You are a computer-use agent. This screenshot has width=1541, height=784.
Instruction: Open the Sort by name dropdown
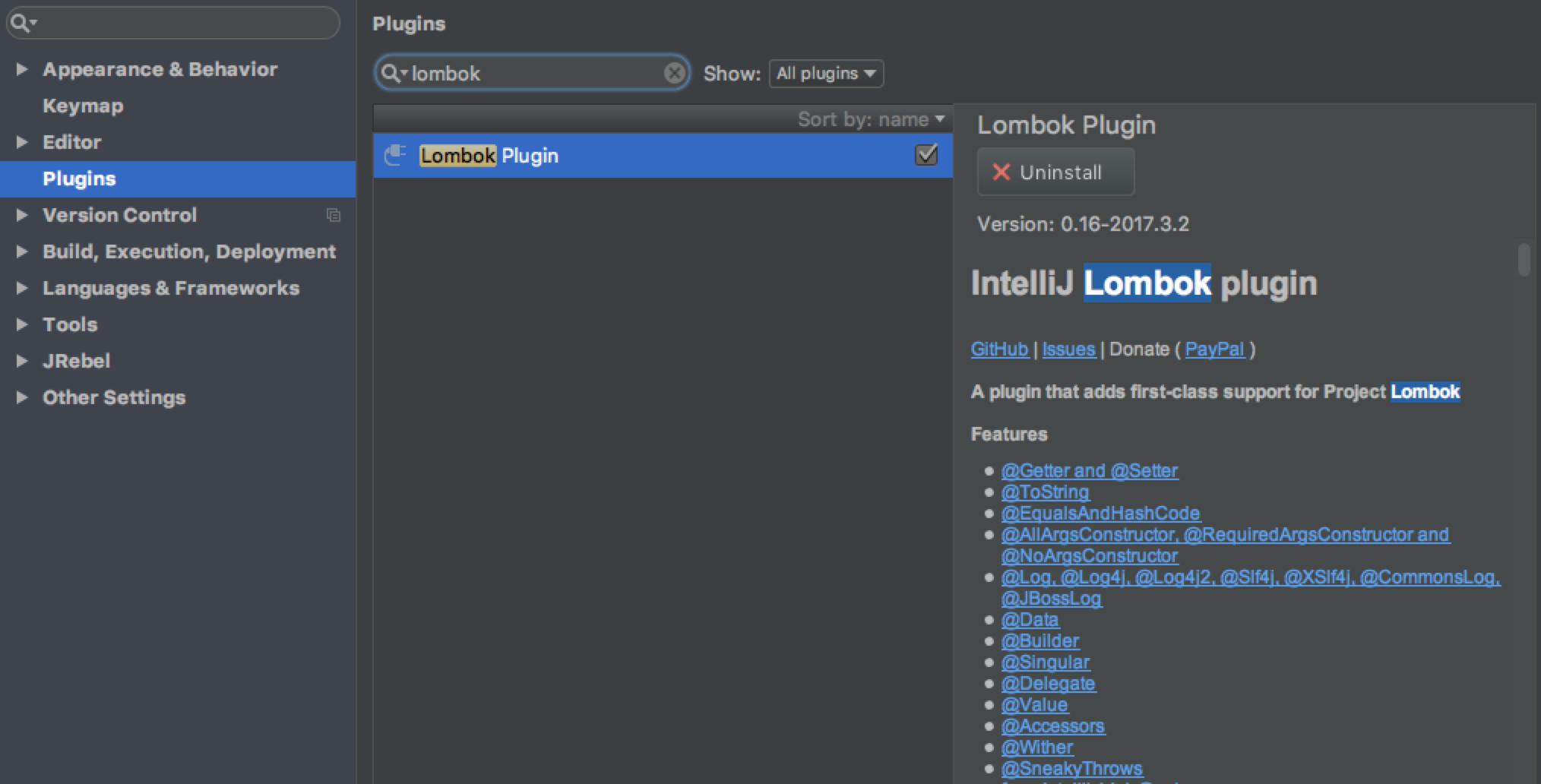871,119
